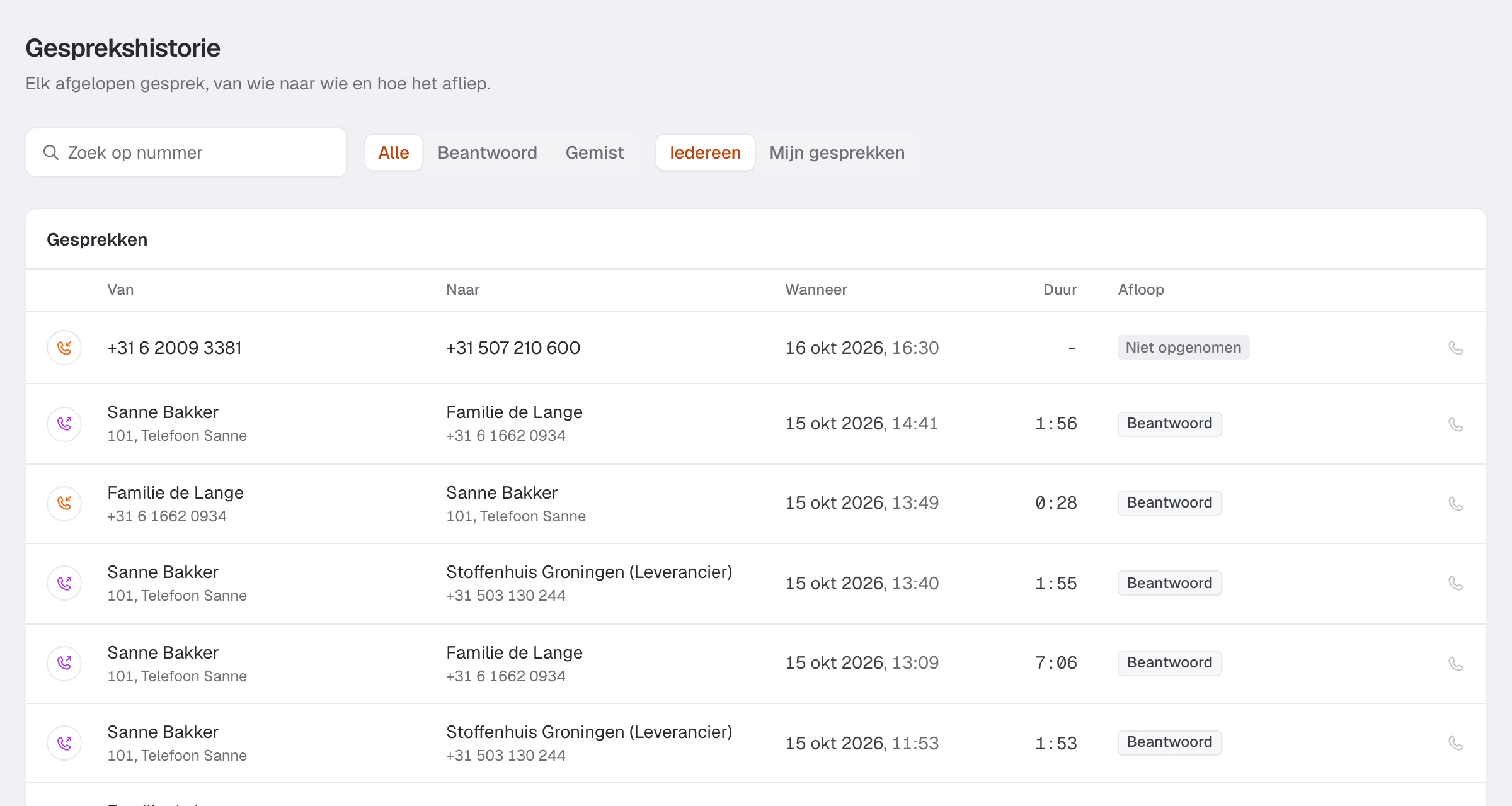Click the search magnifier icon
The width and height of the screenshot is (1512, 806).
[x=51, y=152]
